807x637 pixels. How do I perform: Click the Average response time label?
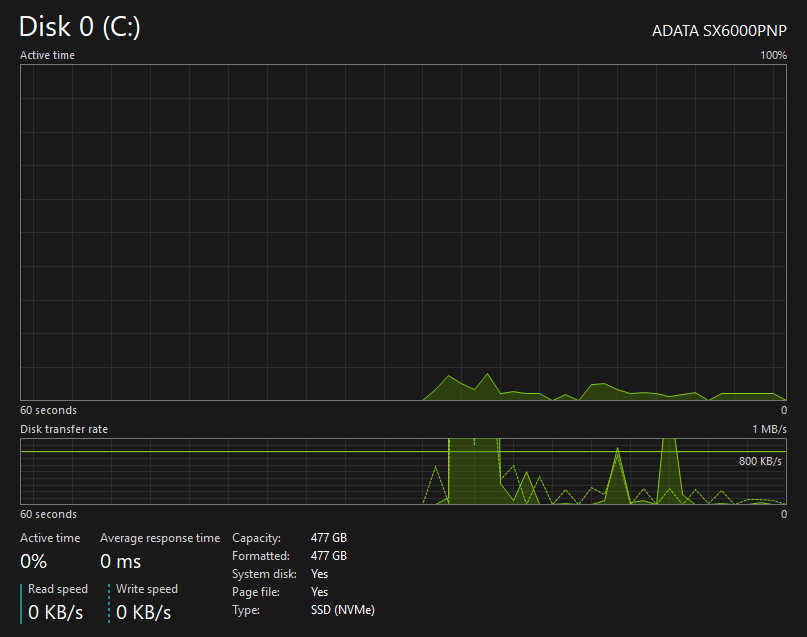click(x=160, y=538)
